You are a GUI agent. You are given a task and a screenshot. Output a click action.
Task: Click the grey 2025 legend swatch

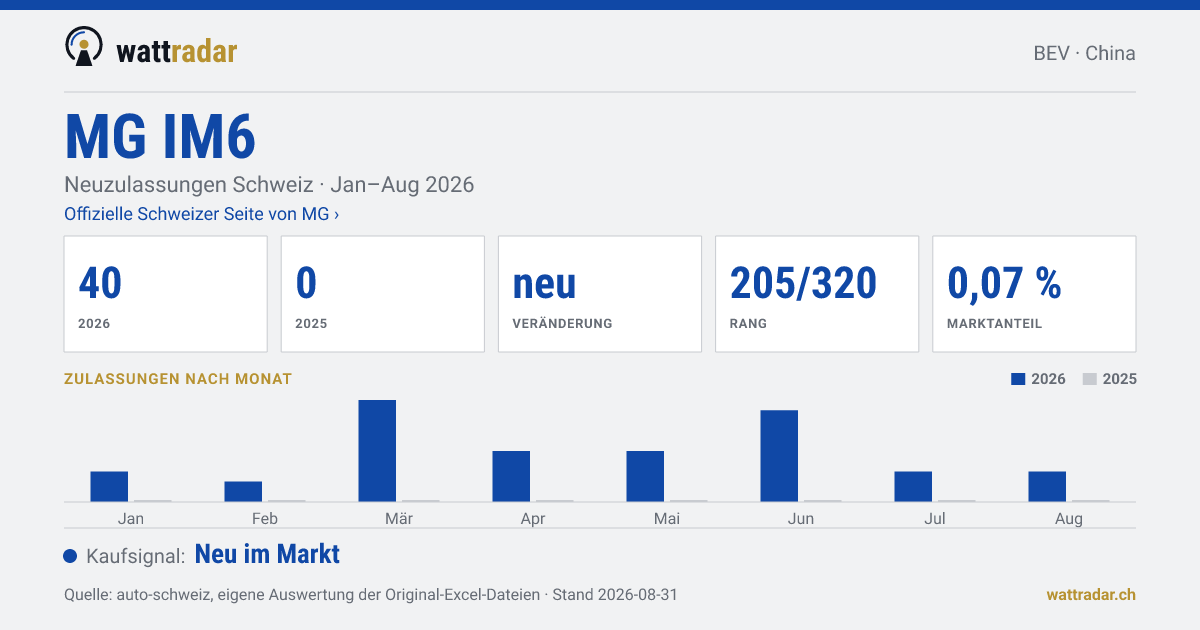click(1090, 379)
